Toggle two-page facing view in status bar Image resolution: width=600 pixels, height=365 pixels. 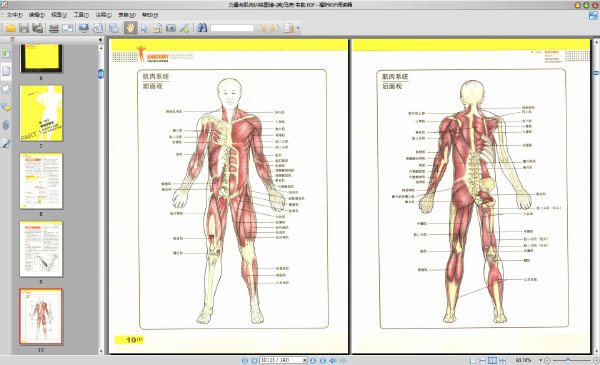(x=492, y=360)
